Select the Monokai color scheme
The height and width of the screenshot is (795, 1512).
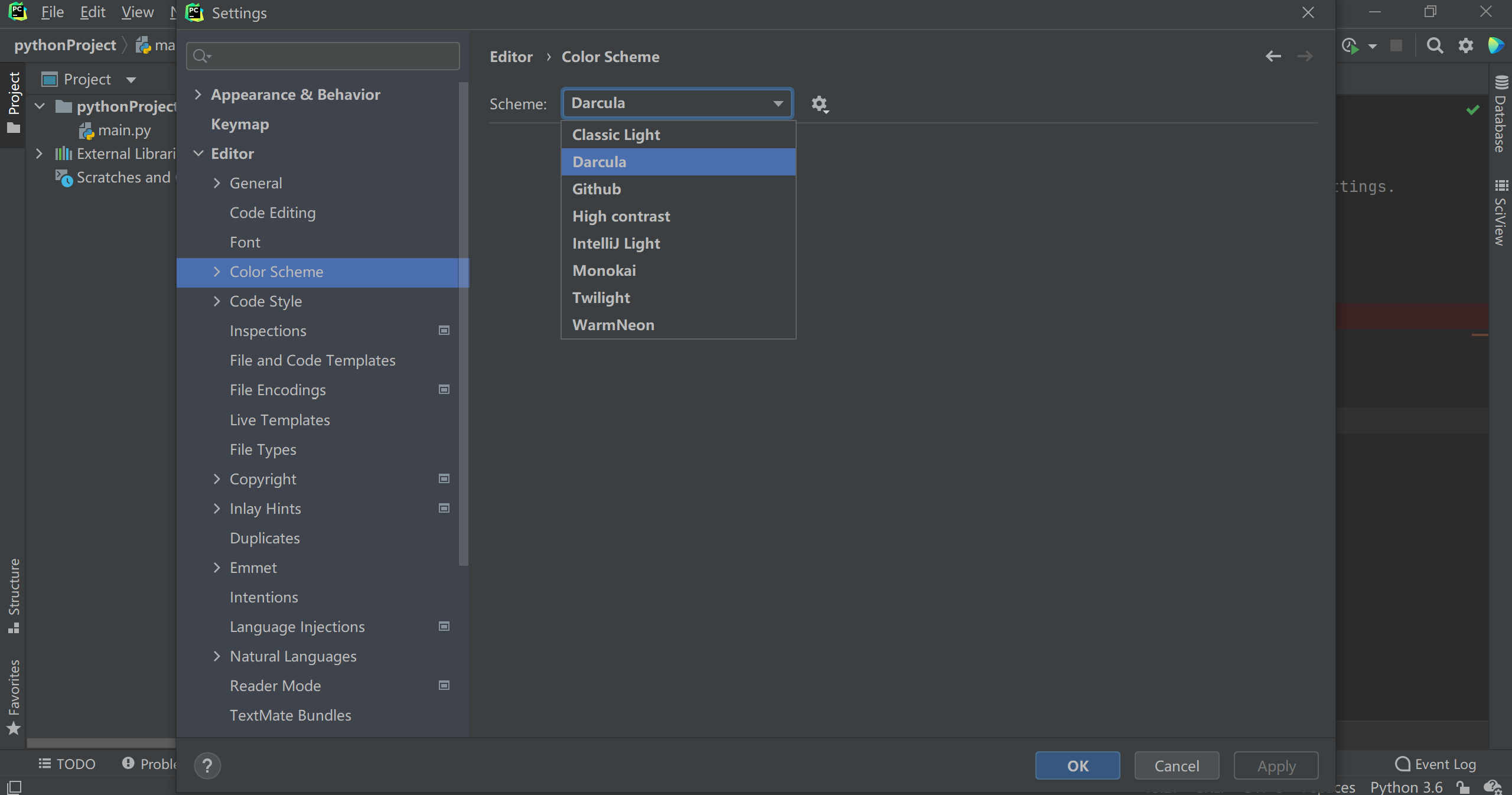(604, 271)
